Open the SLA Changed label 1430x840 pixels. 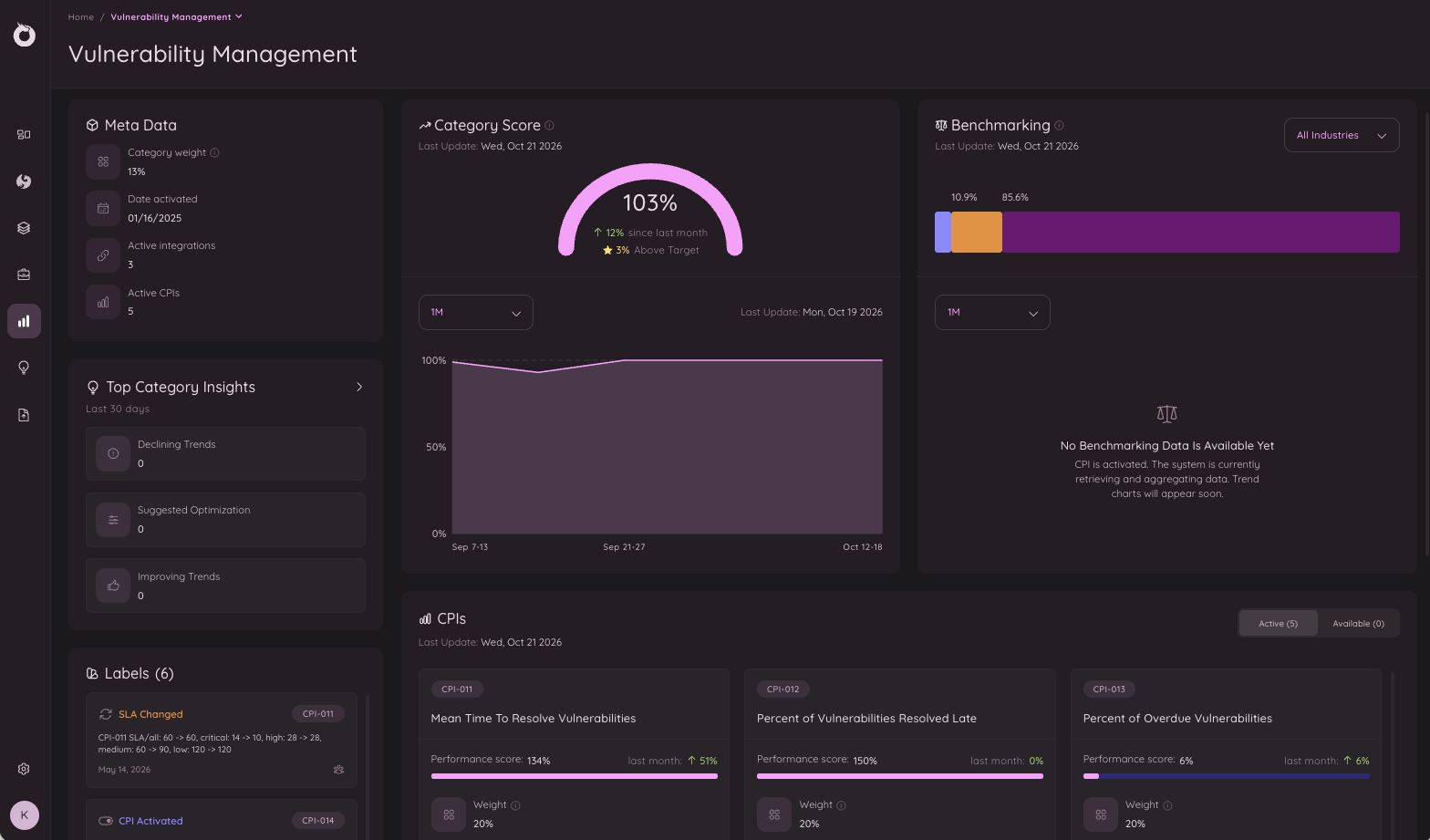(222, 740)
